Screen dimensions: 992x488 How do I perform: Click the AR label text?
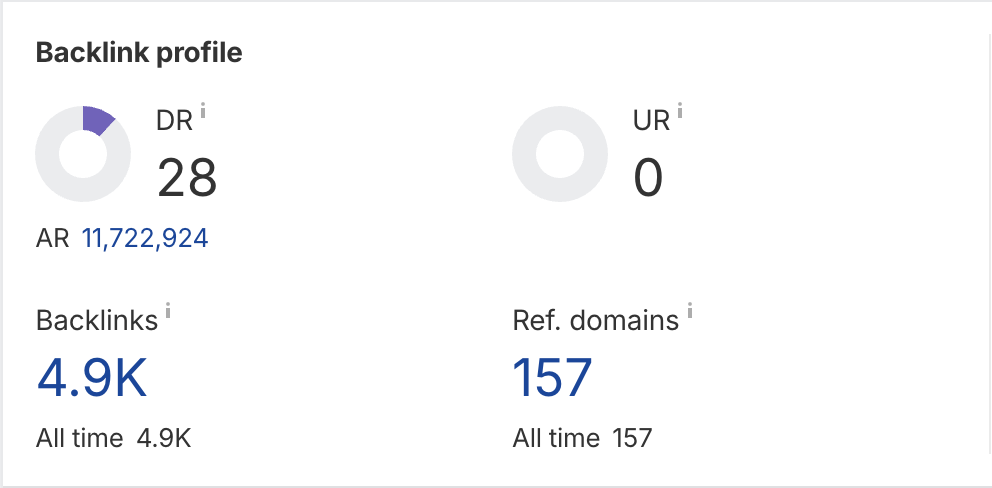tap(54, 238)
